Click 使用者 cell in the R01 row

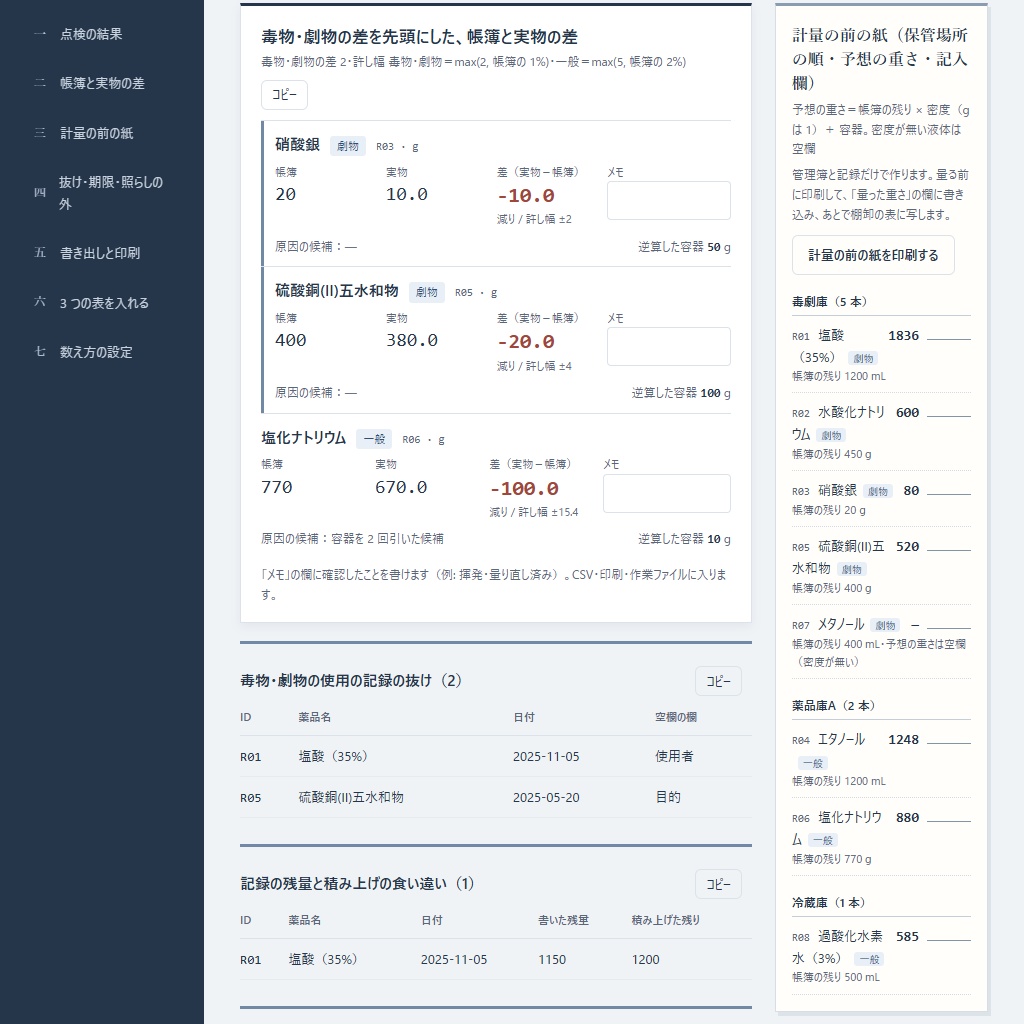click(674, 756)
